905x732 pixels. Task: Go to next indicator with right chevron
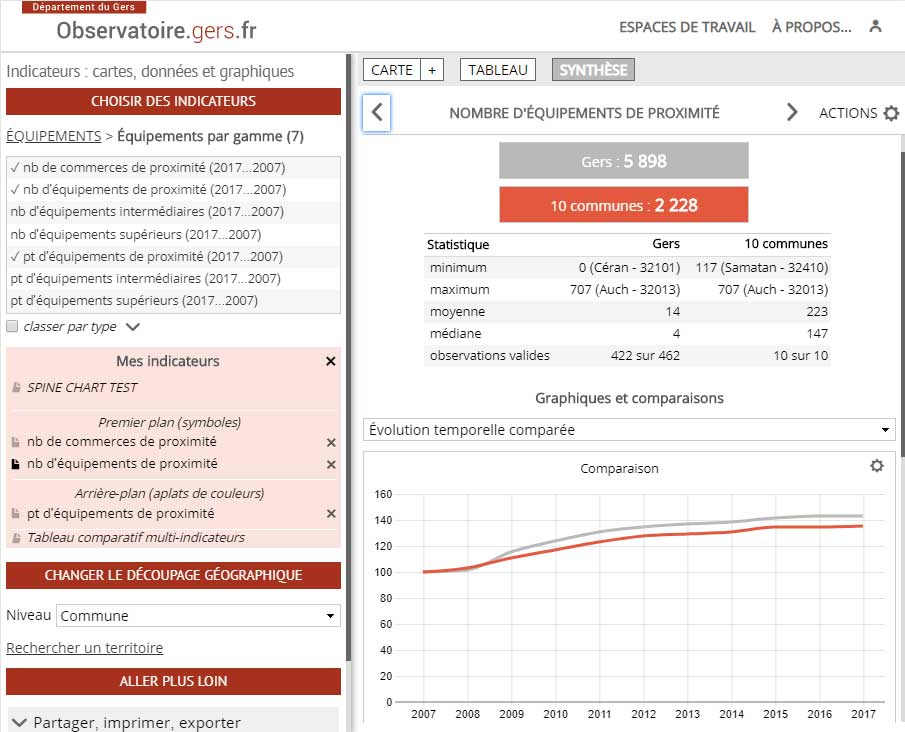click(x=792, y=113)
